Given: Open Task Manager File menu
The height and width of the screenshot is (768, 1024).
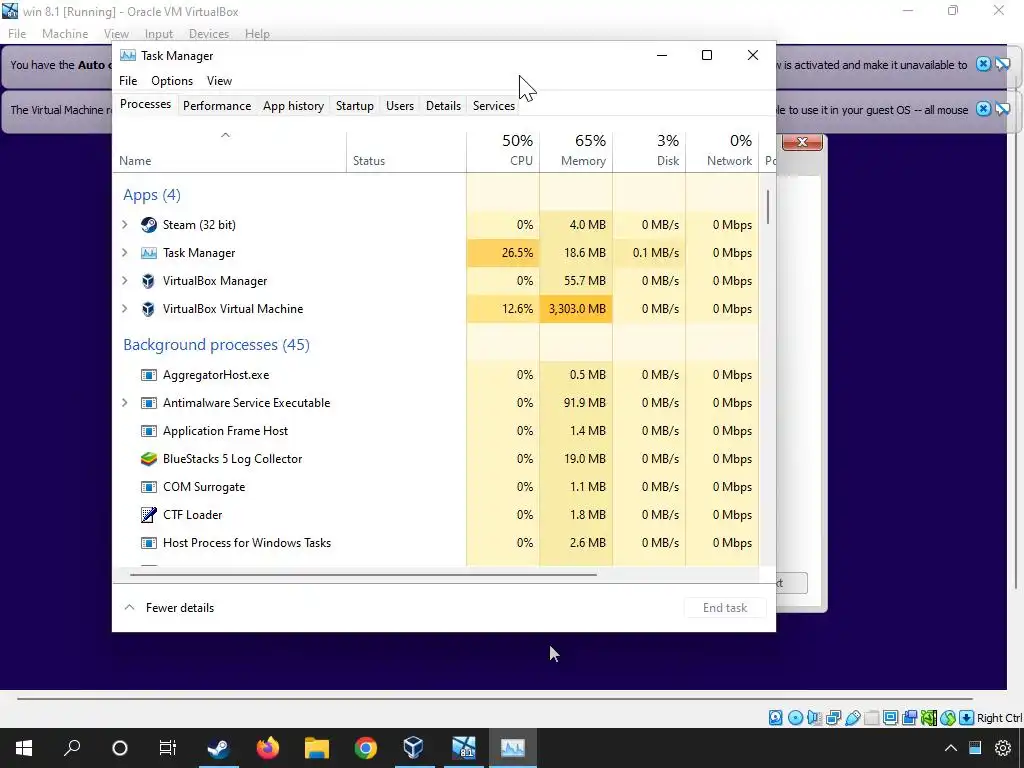Looking at the screenshot, I should [128, 81].
